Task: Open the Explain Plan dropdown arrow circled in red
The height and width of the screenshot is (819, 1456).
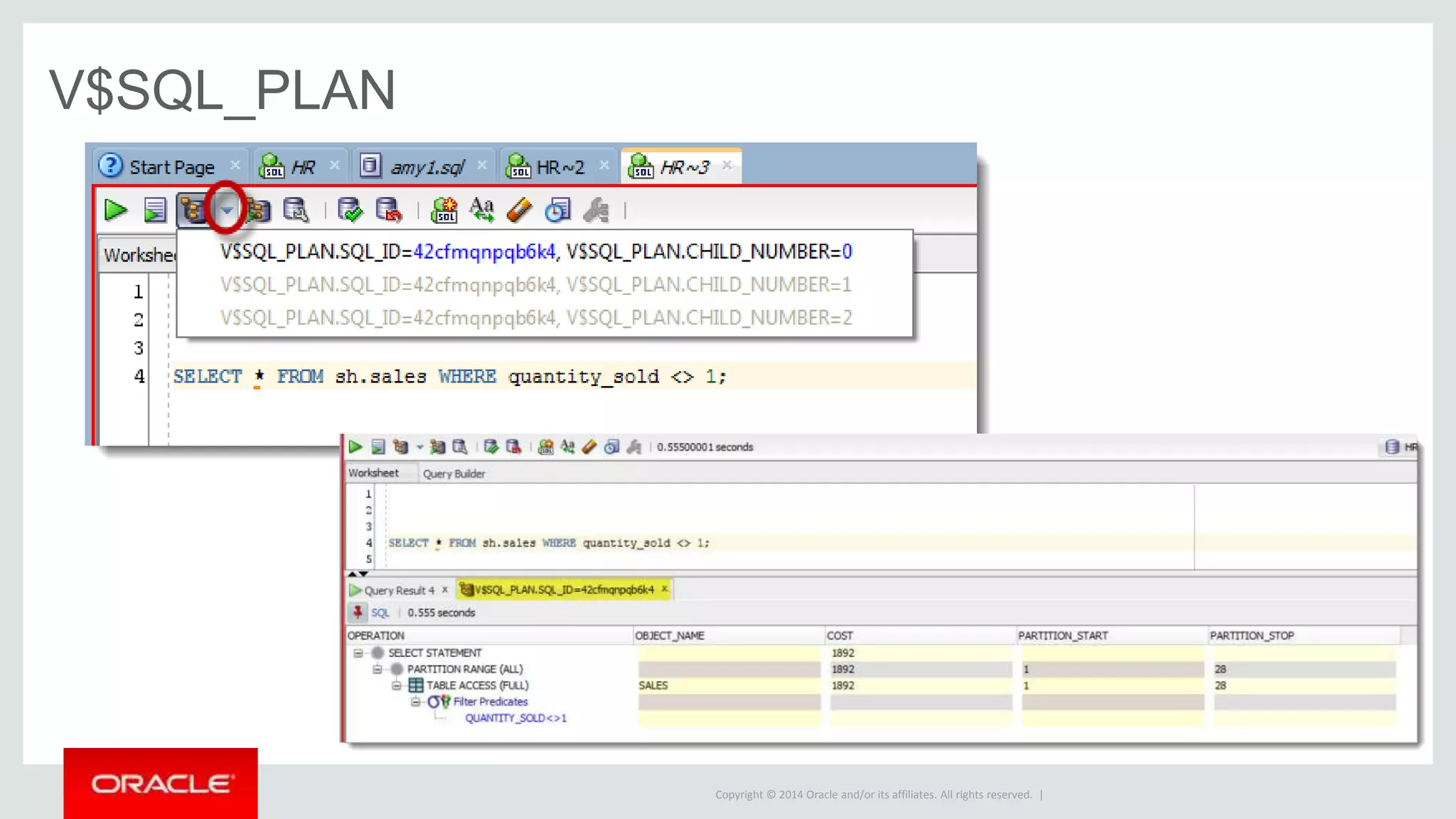Action: (227, 210)
